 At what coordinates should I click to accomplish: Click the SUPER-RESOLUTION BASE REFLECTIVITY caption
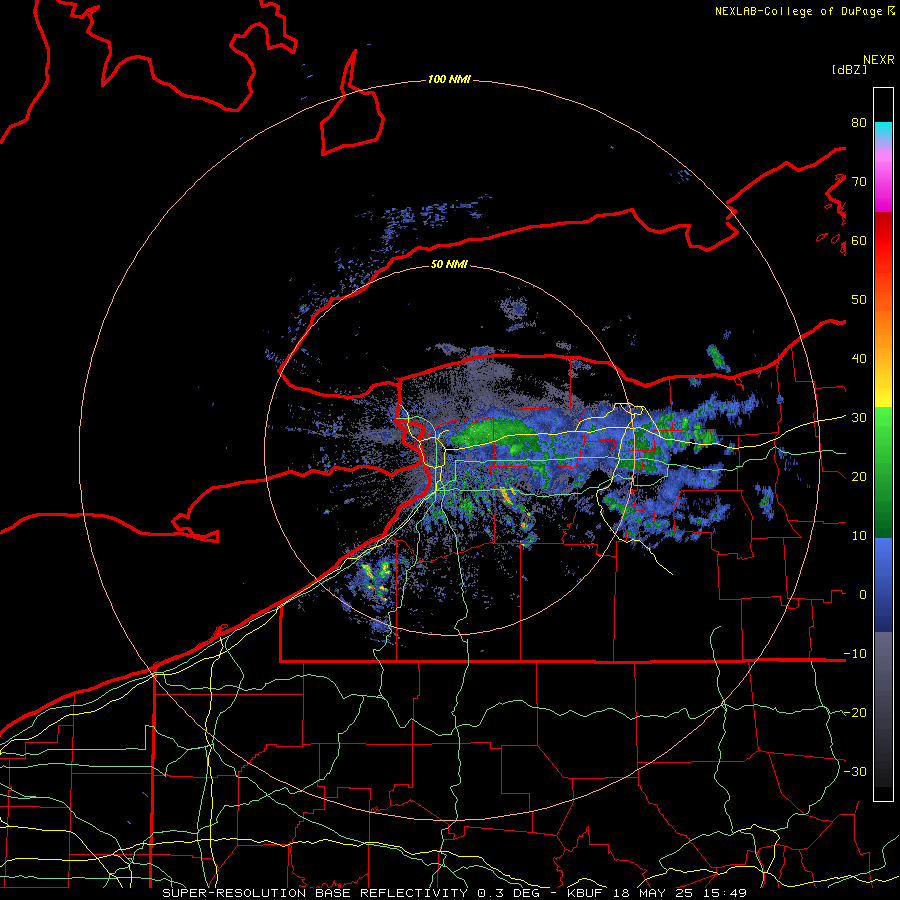(315, 893)
